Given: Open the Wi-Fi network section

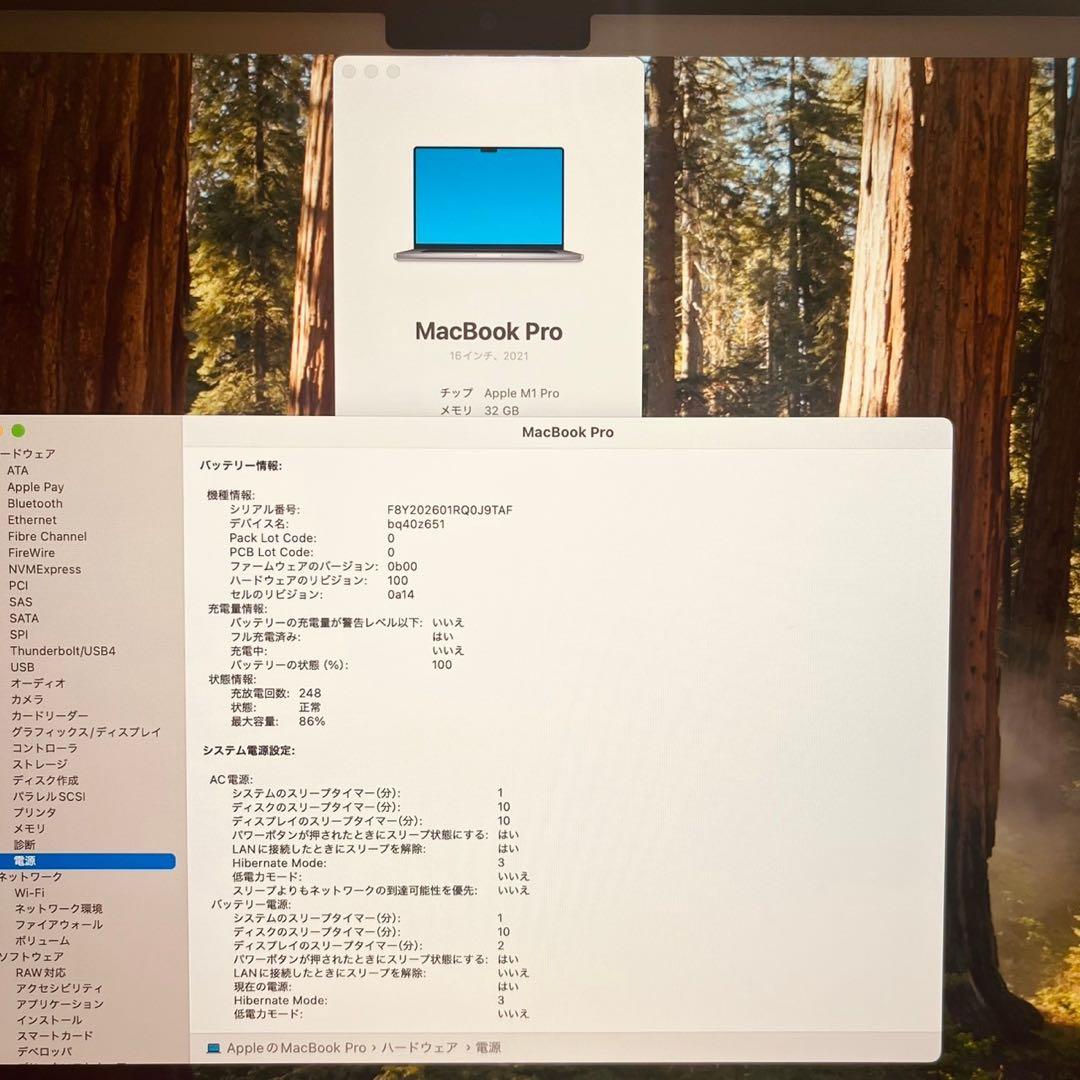Looking at the screenshot, I should click(x=30, y=893).
